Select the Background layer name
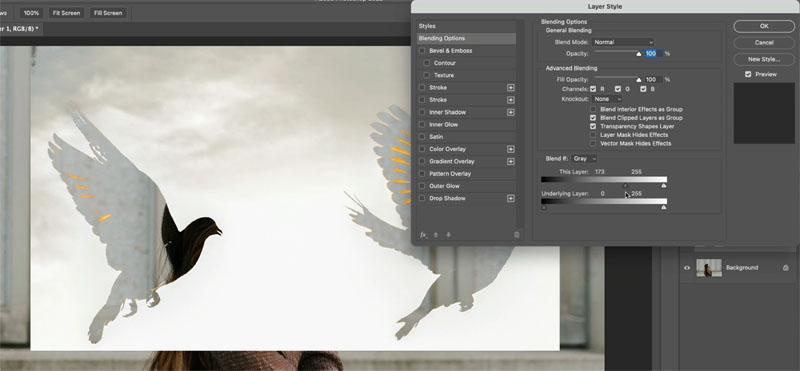 coord(742,267)
